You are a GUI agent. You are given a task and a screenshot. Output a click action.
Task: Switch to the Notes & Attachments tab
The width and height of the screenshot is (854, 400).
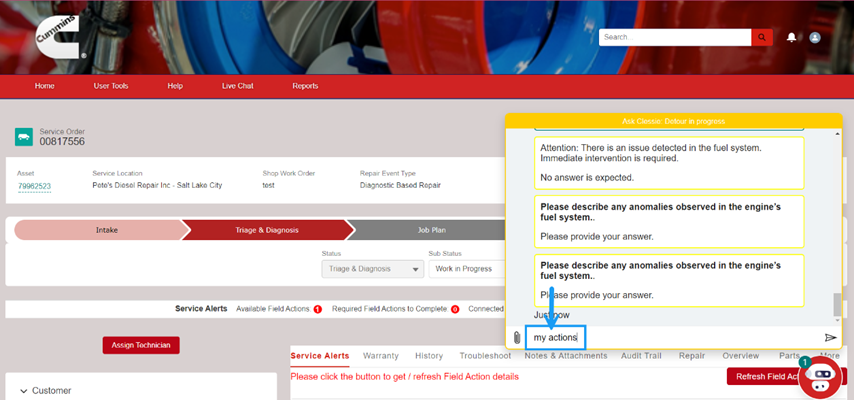click(566, 356)
